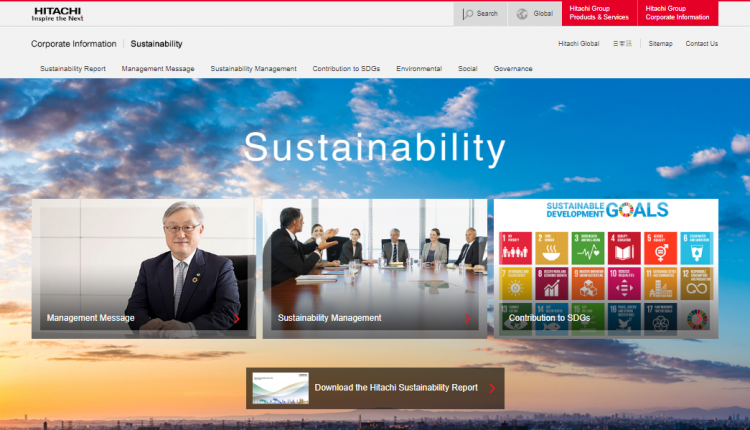This screenshot has width=750, height=430.
Task: Click the red arrow on Download report button
Action: coord(492,388)
